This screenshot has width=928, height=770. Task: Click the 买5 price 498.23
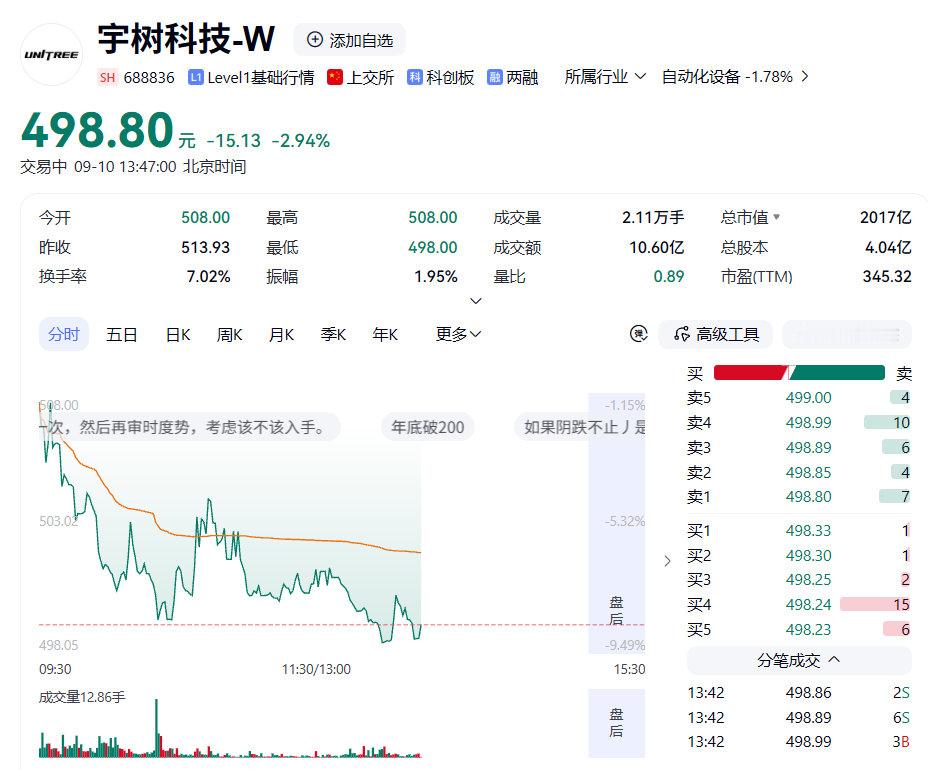tap(808, 629)
